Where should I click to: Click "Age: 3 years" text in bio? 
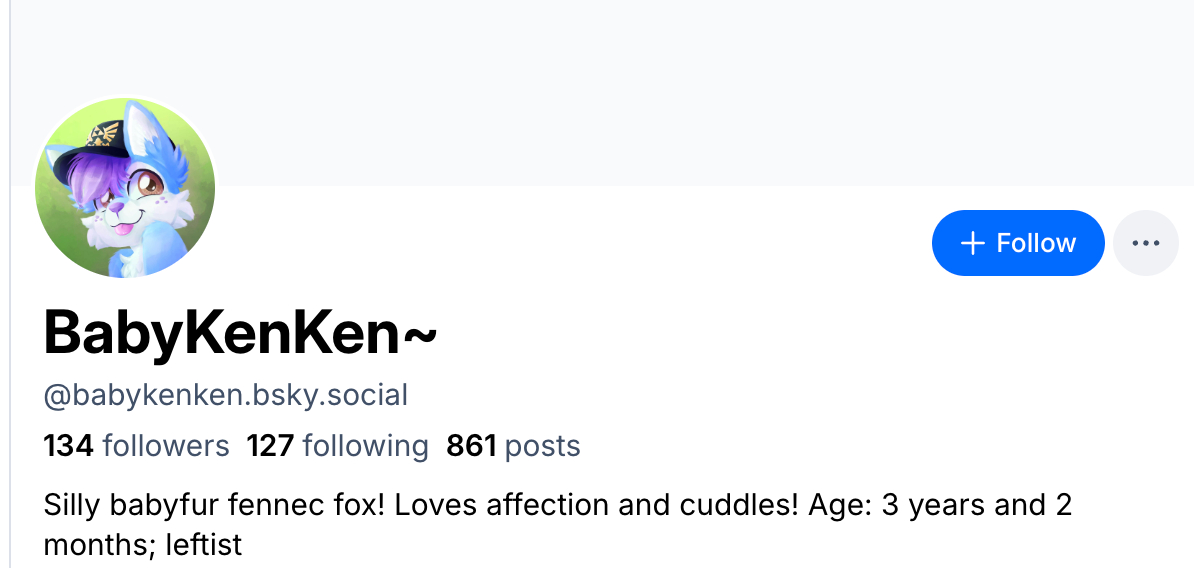click(x=897, y=504)
